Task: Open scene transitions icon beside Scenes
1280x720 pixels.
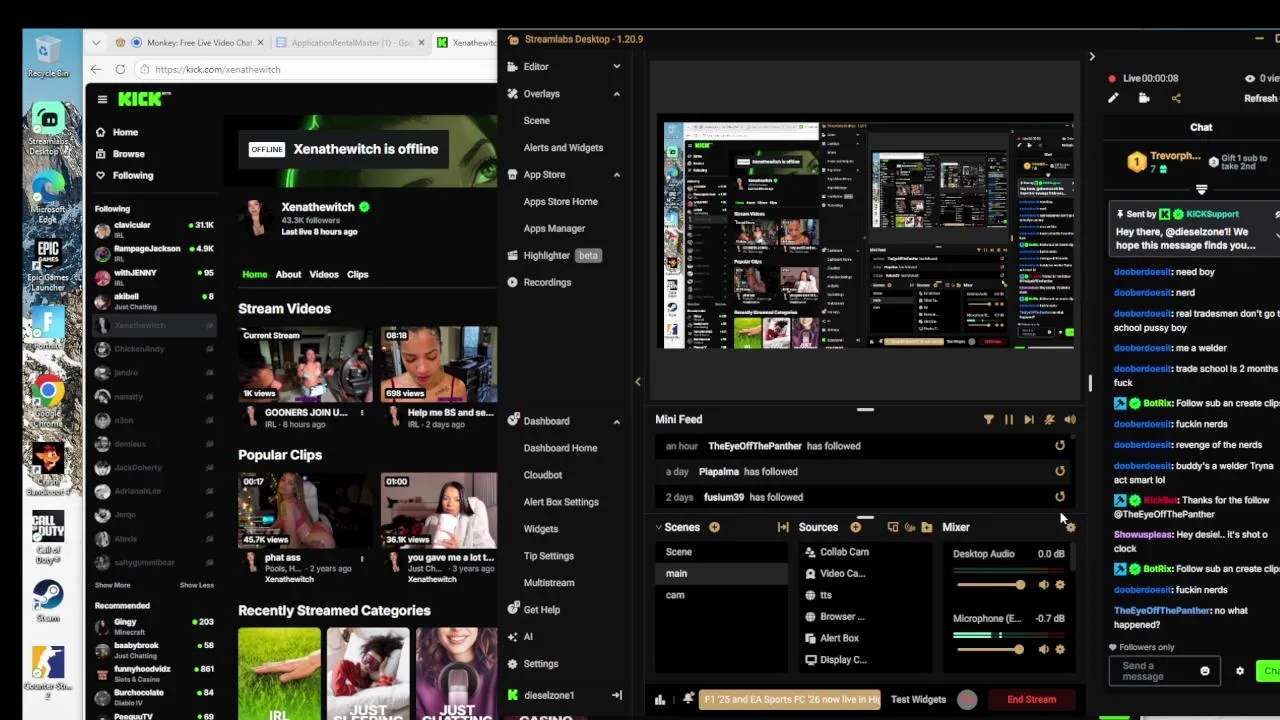Action: pos(783,527)
